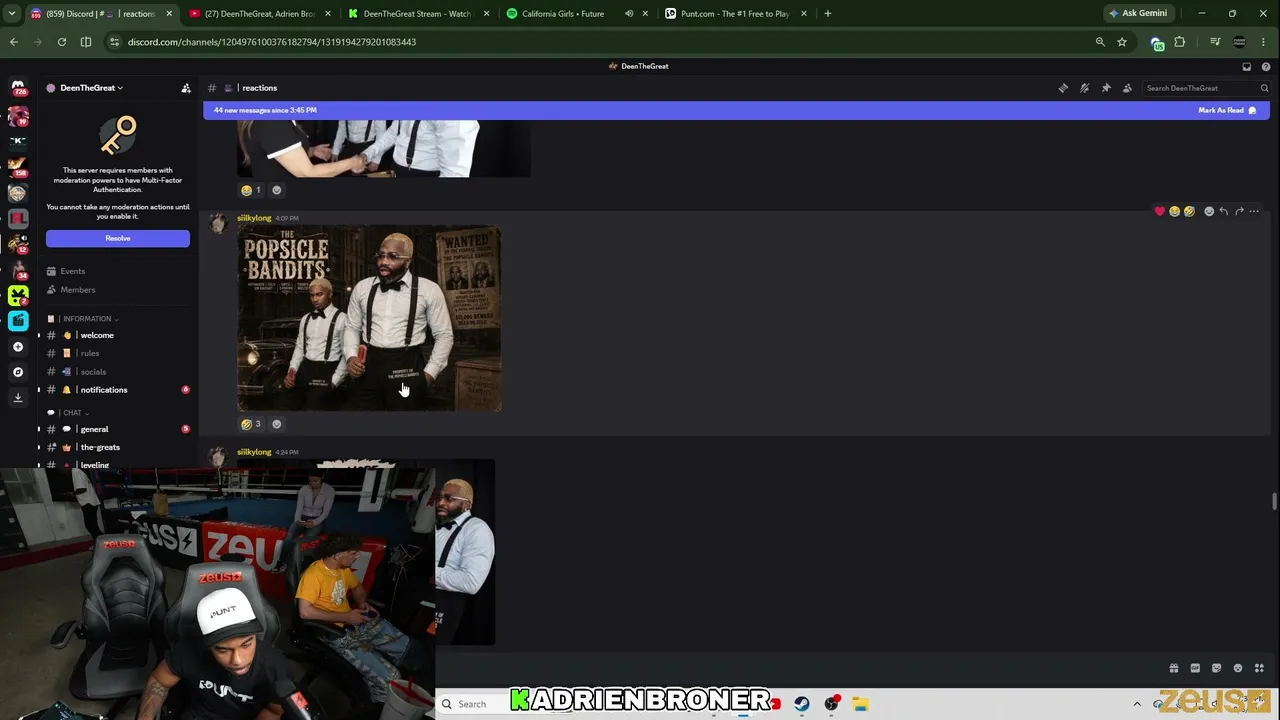
Task: Open the rules channel
Action: [x=90, y=353]
